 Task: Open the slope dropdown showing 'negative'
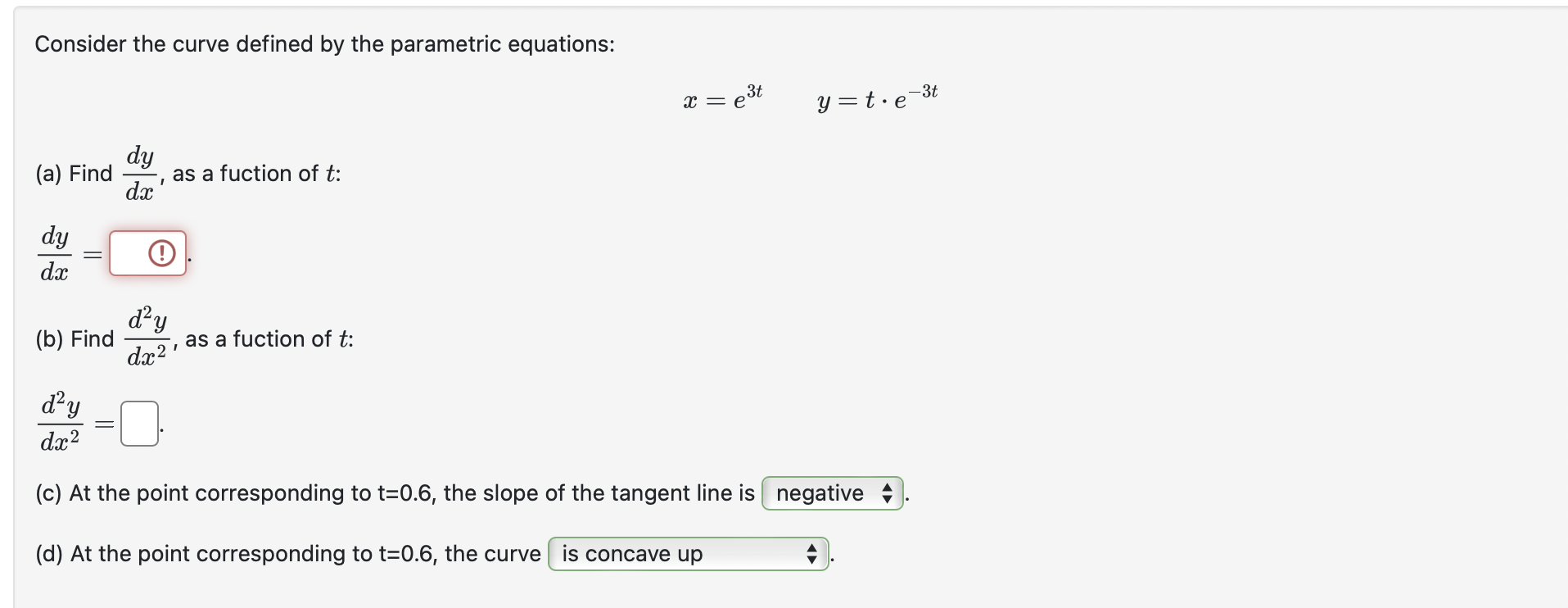[833, 493]
